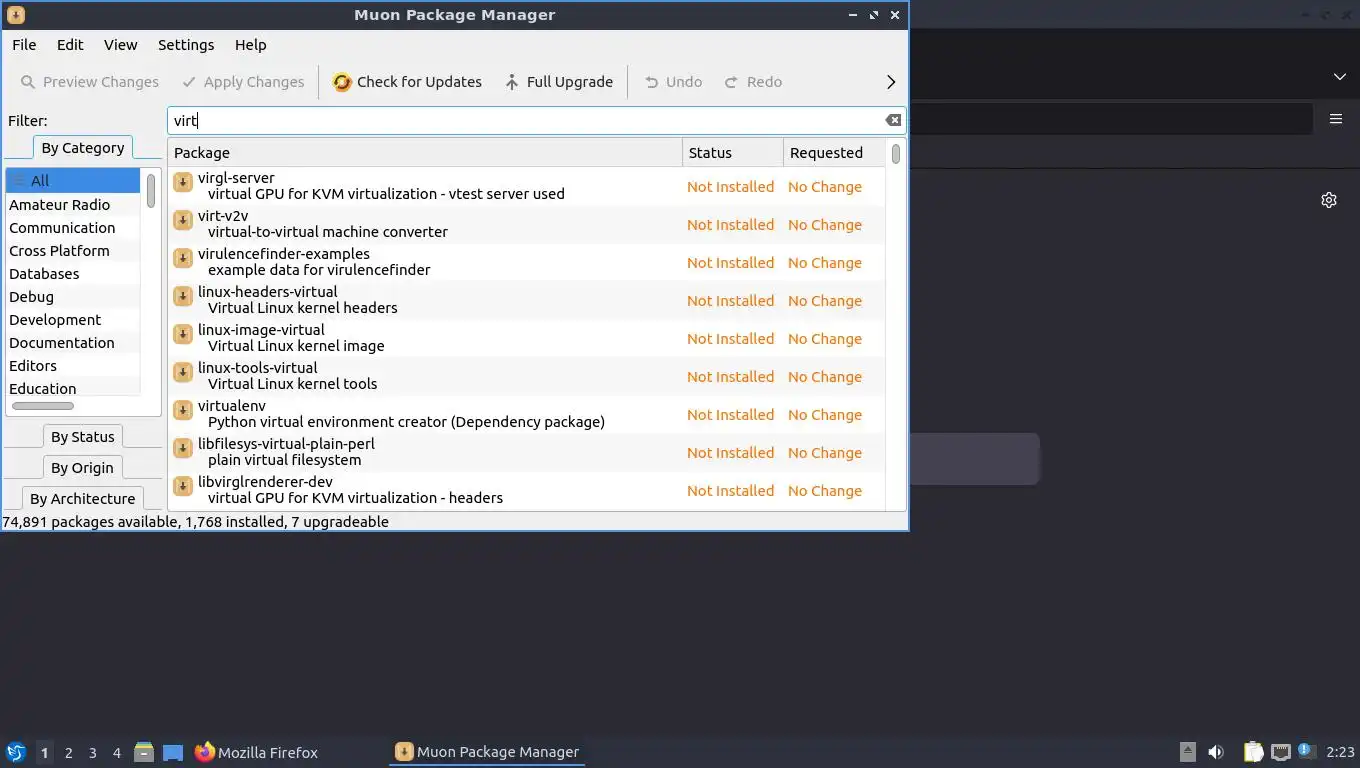The image size is (1360, 768).
Task: Click No Change for linux-image-virtual
Action: point(825,339)
